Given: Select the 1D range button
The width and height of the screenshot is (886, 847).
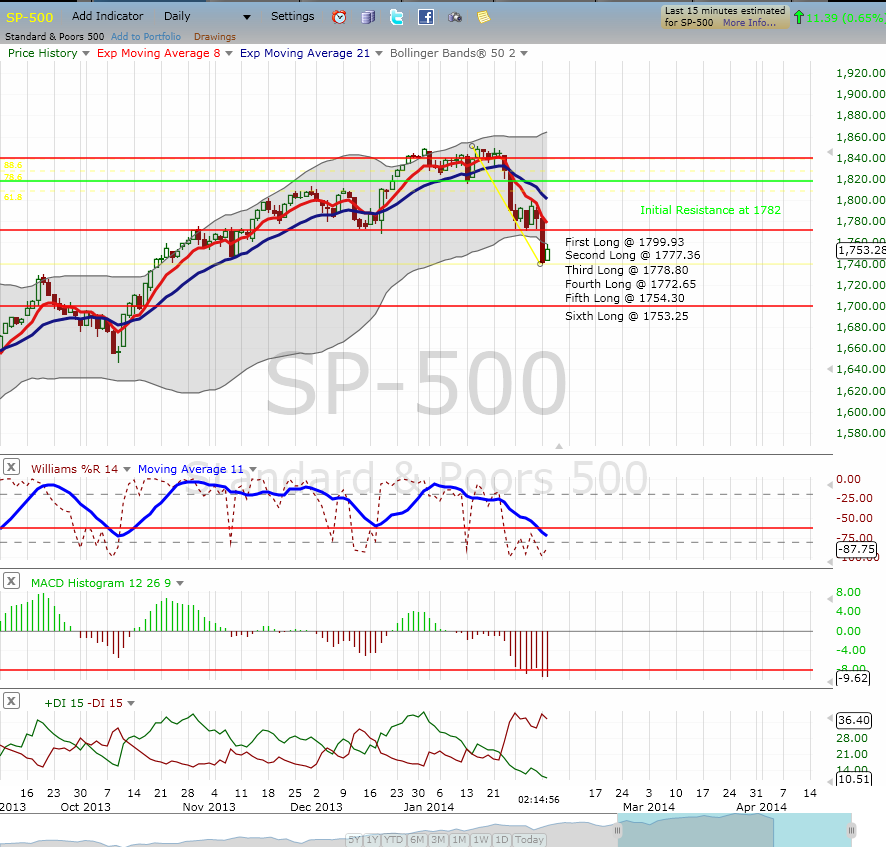Looking at the screenshot, I should 502,840.
